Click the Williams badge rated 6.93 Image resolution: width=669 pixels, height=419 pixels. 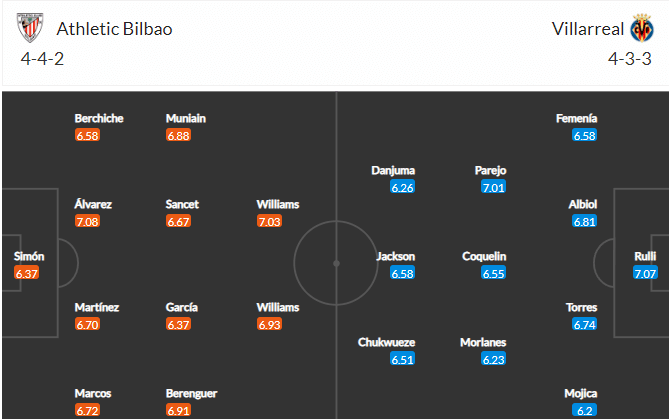[269, 324]
